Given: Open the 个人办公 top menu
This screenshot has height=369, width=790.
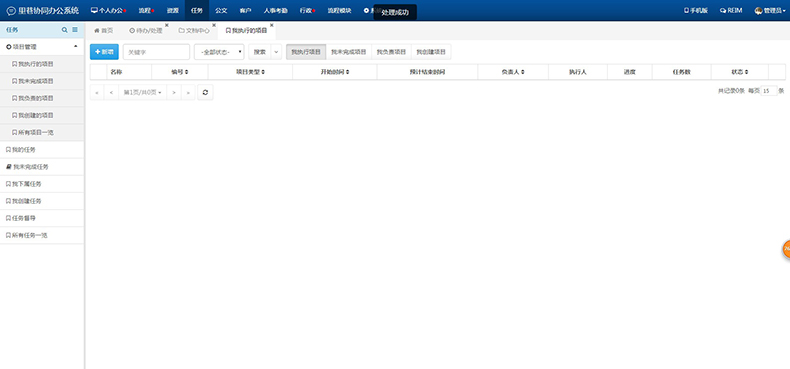Looking at the screenshot, I should point(108,11).
